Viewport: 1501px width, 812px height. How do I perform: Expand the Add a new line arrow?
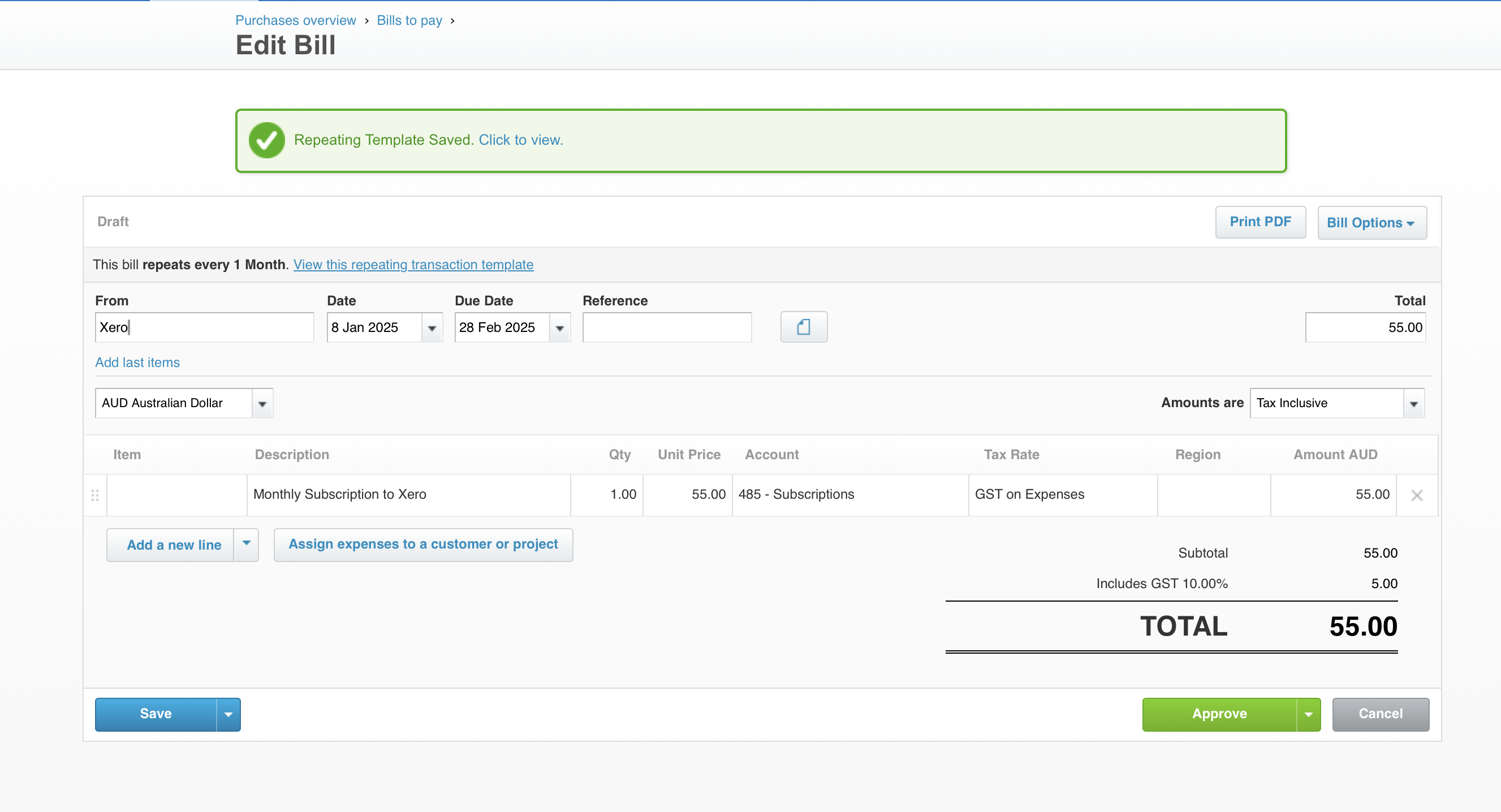(x=247, y=544)
